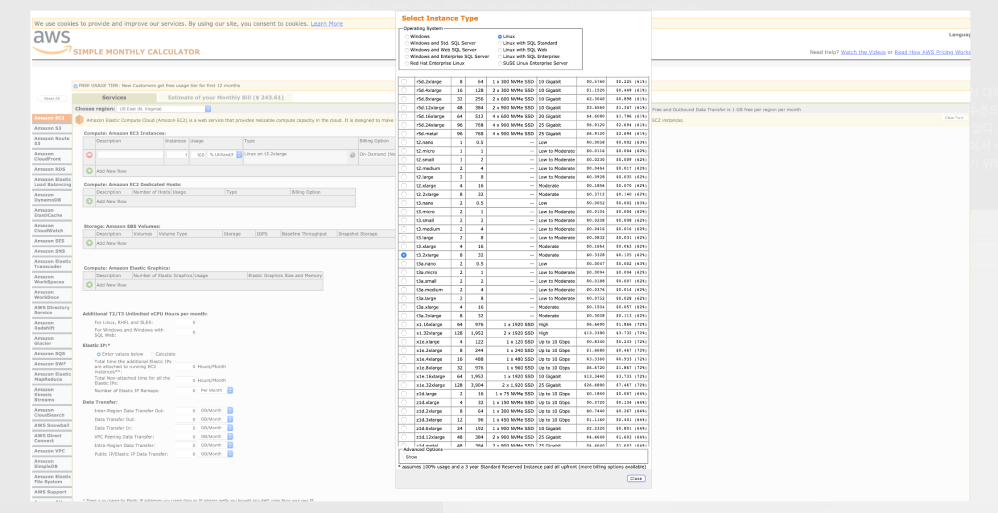Toggle the Free Usage Tier checkbox
The width and height of the screenshot is (998, 513).
[x=76, y=86]
